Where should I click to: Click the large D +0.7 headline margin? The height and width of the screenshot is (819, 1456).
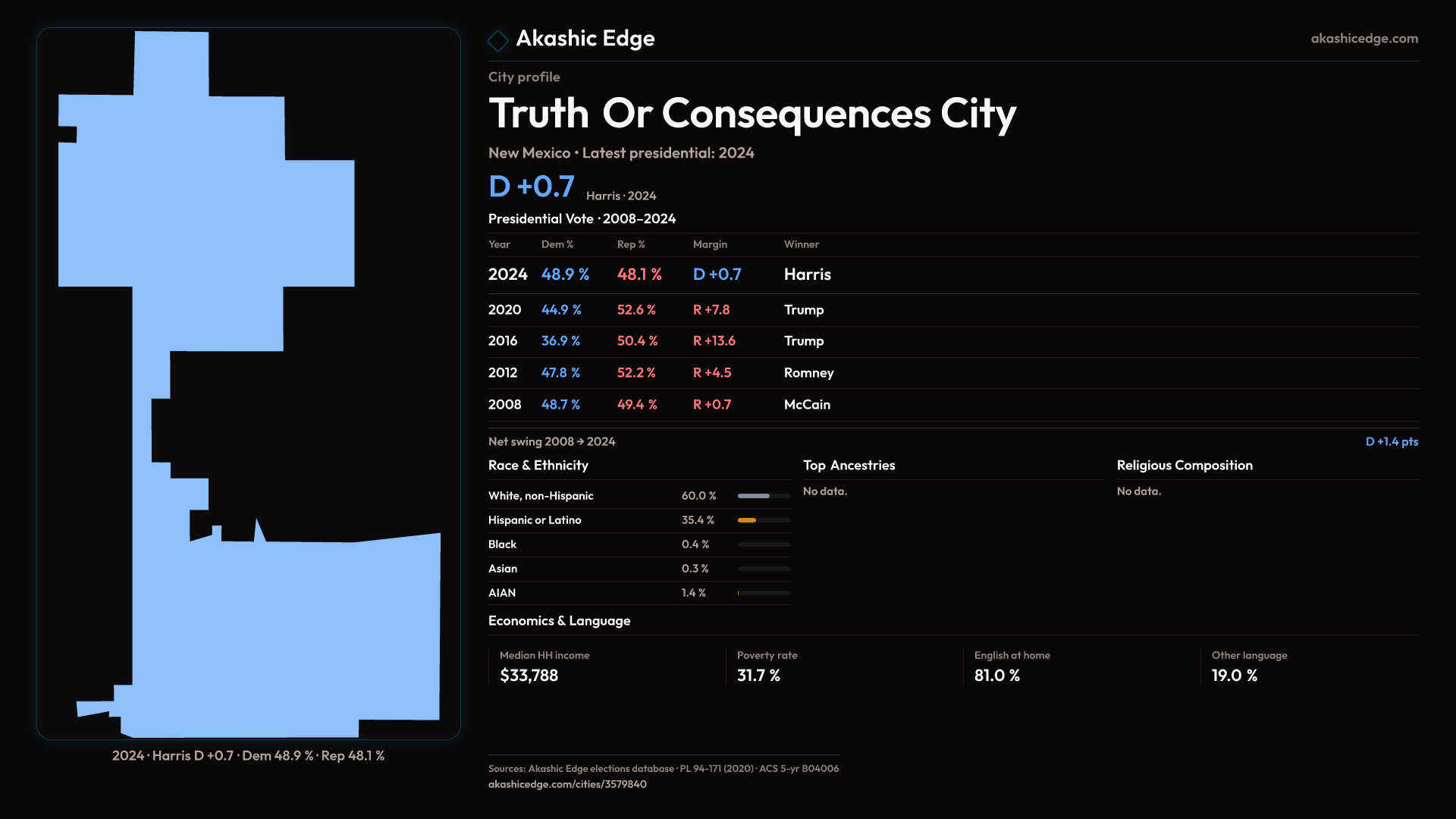point(532,187)
